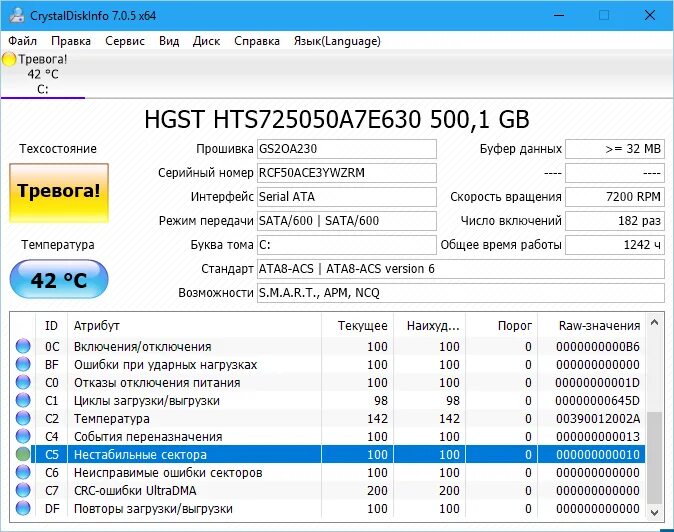Click the scroll up arrow of attribute list
The image size is (674, 532).
pos(654,322)
